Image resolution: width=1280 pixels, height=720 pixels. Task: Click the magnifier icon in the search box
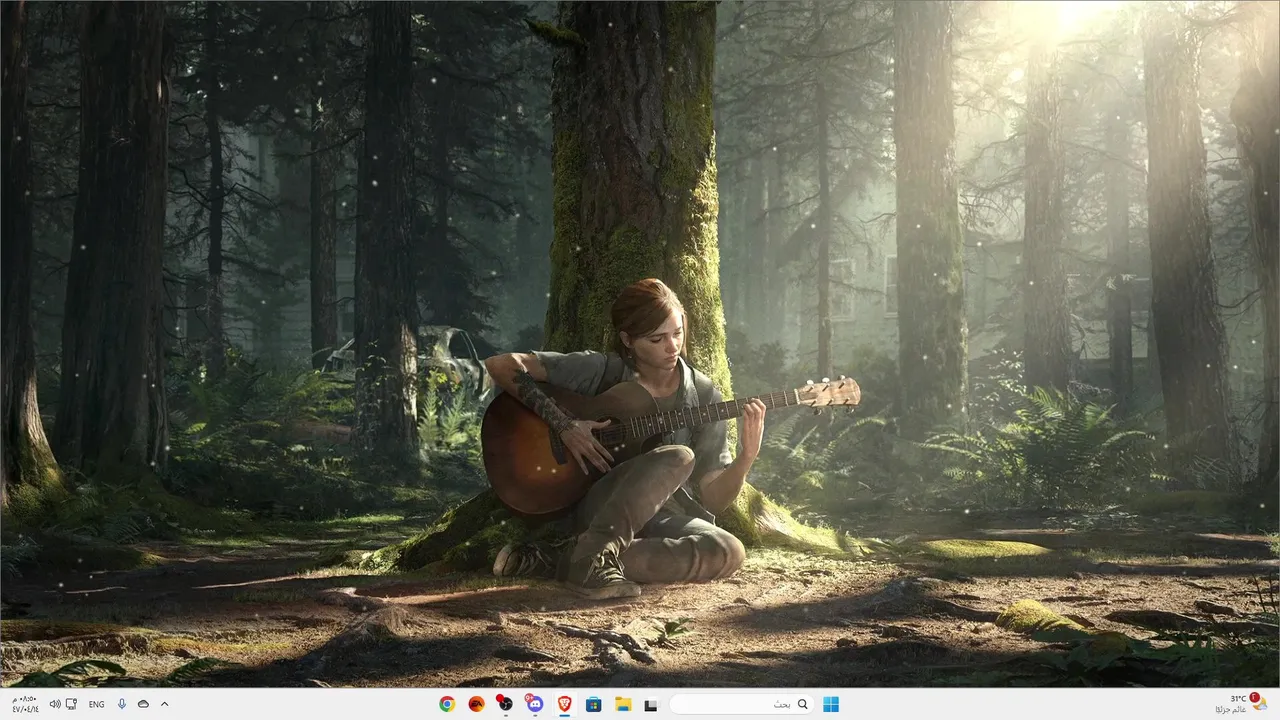coord(802,704)
